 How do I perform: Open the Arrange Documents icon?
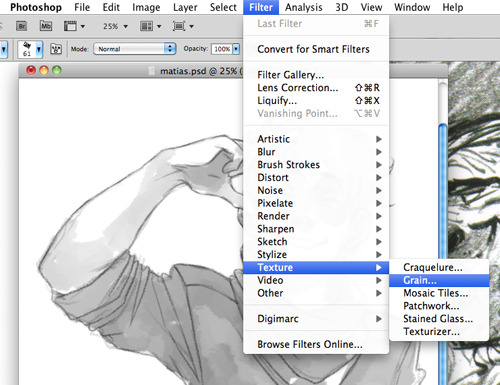146,26
